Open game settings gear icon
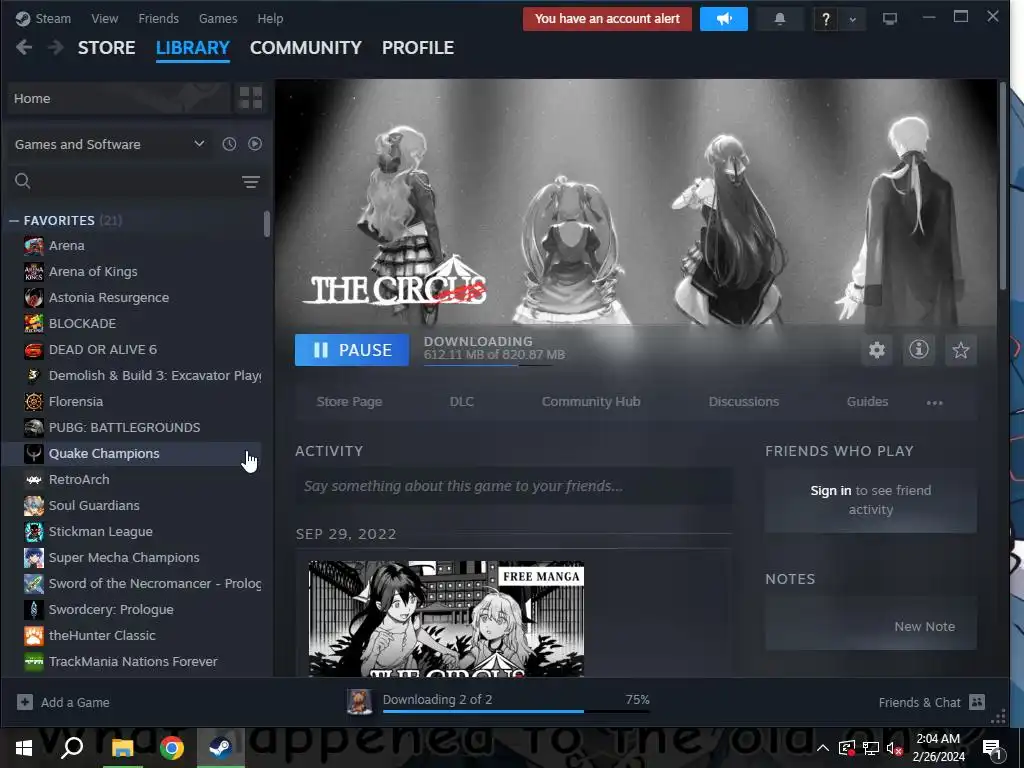The height and width of the screenshot is (768, 1024). 876,350
